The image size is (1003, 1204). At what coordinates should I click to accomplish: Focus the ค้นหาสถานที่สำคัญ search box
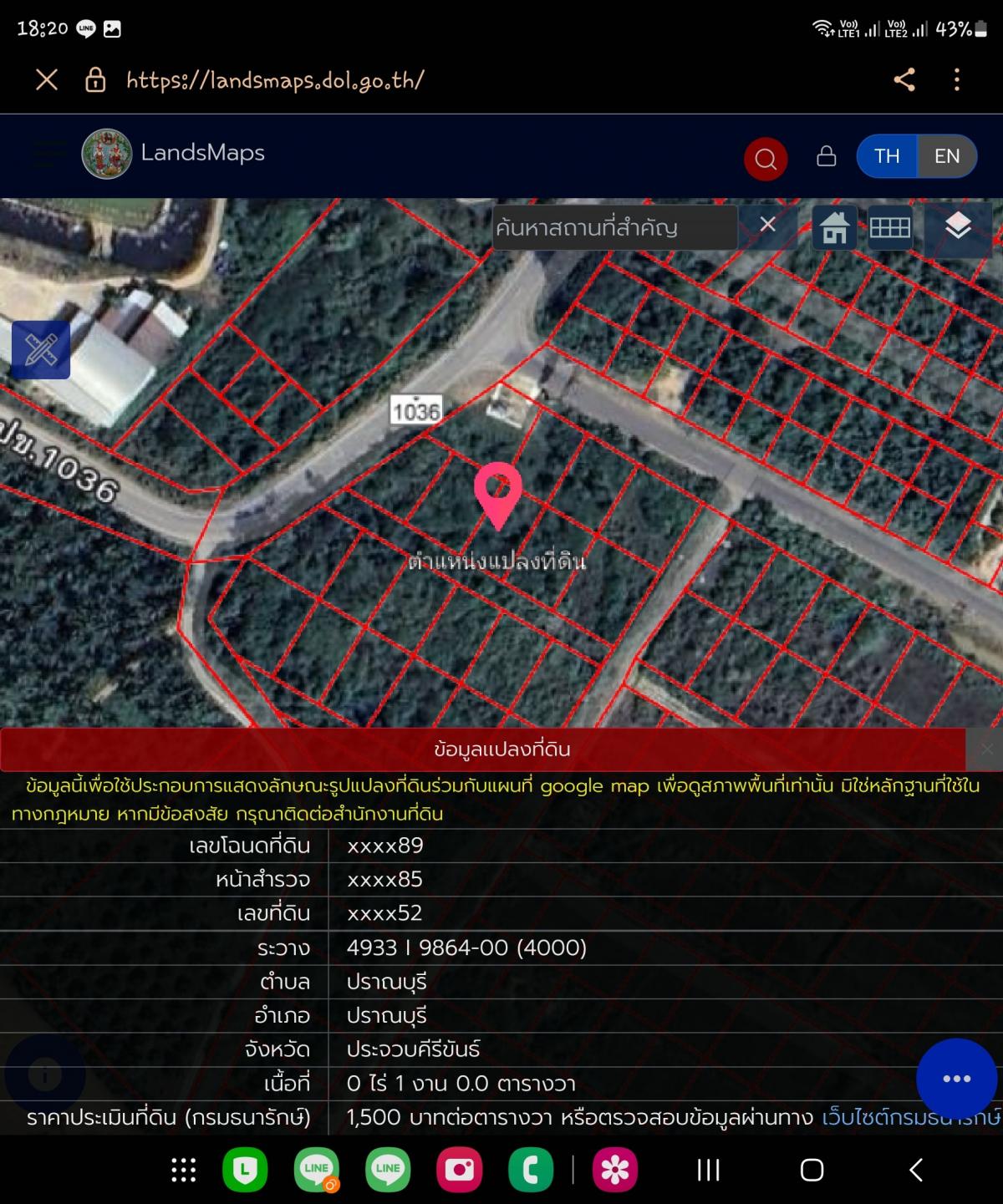tap(614, 227)
